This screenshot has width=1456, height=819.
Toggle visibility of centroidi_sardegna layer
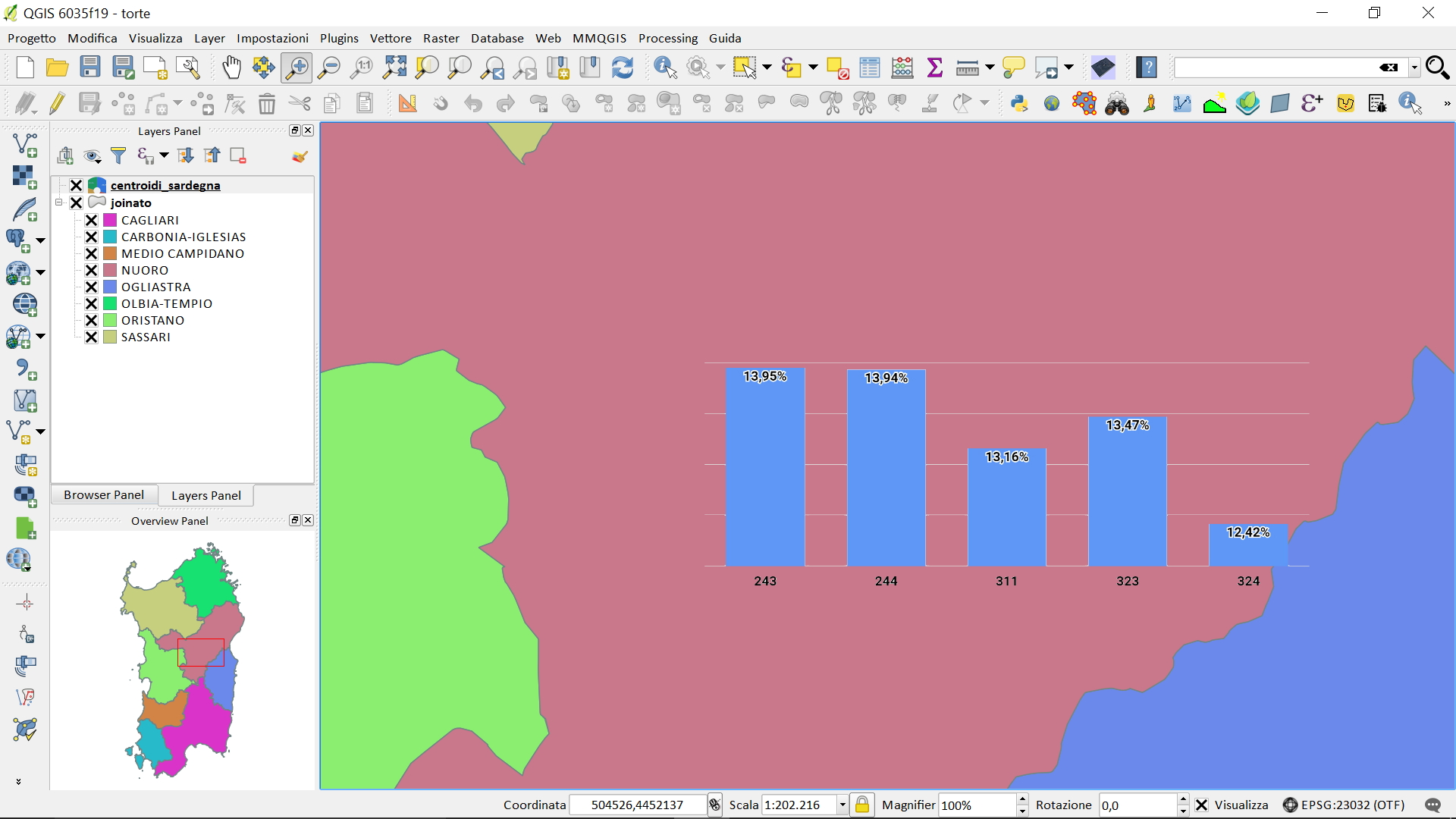pos(76,185)
